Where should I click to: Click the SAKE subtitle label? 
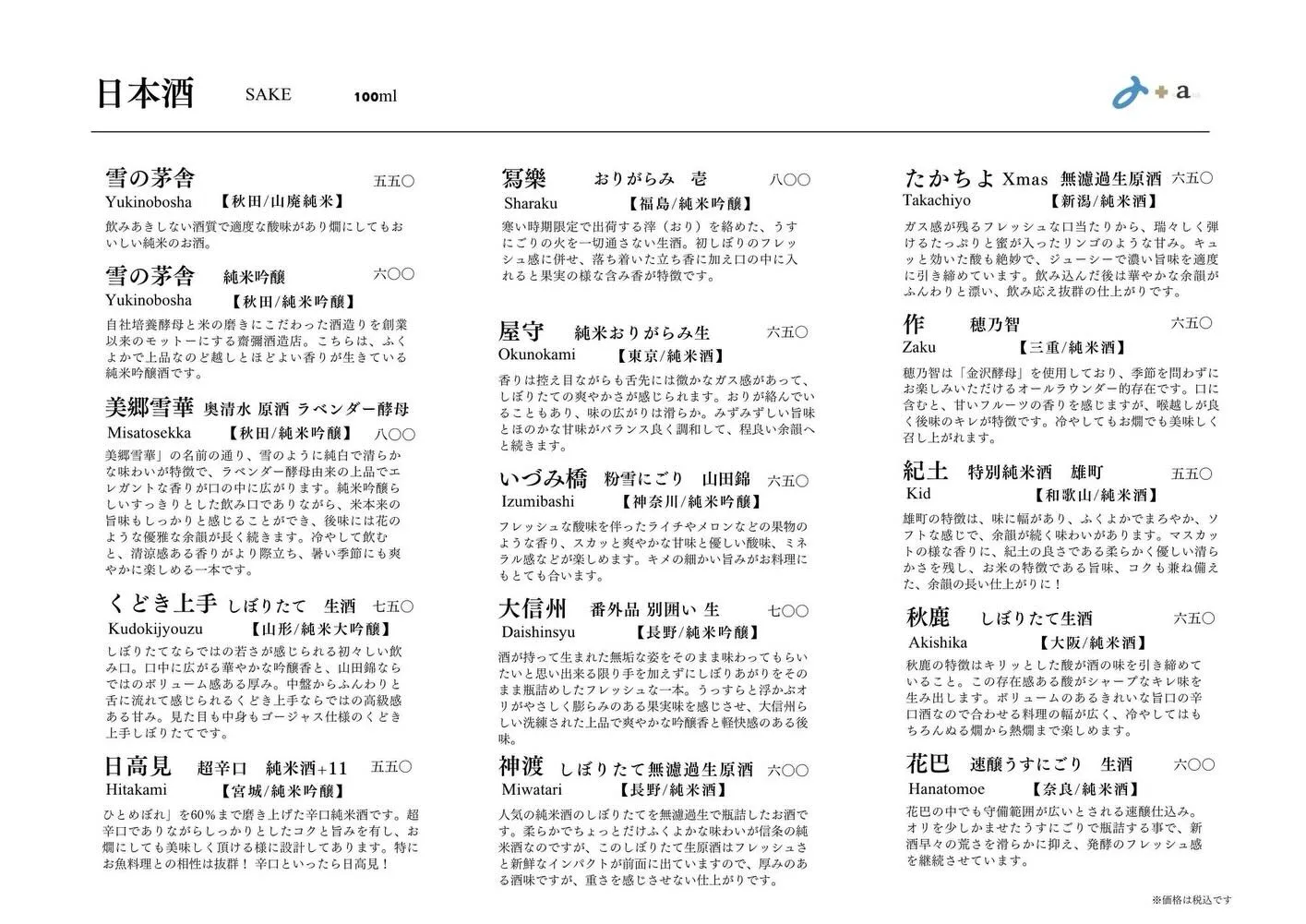point(268,94)
